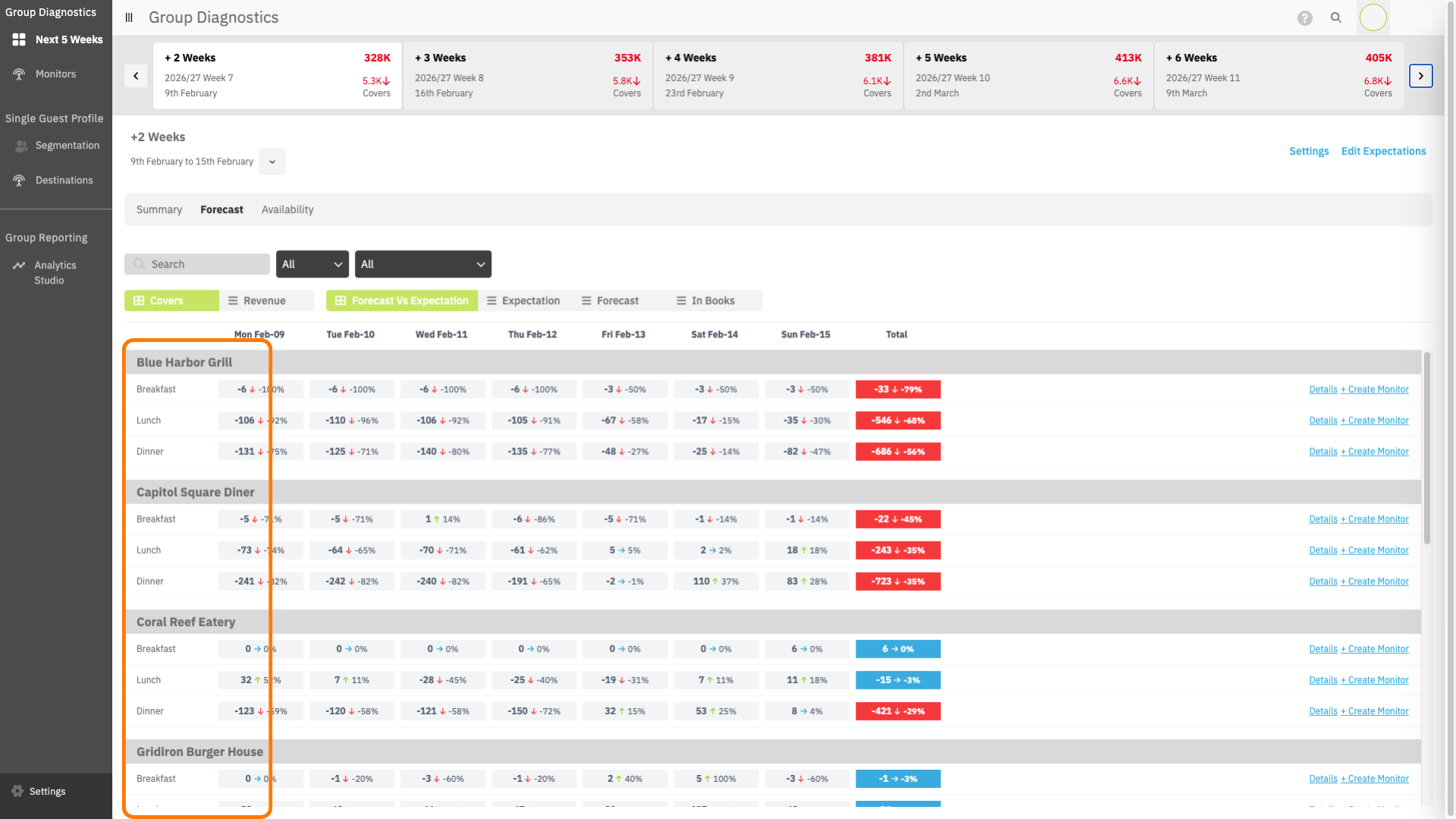Image resolution: width=1456 pixels, height=819 pixels.
Task: Click the Edit Expectations link
Action: [x=1383, y=152]
